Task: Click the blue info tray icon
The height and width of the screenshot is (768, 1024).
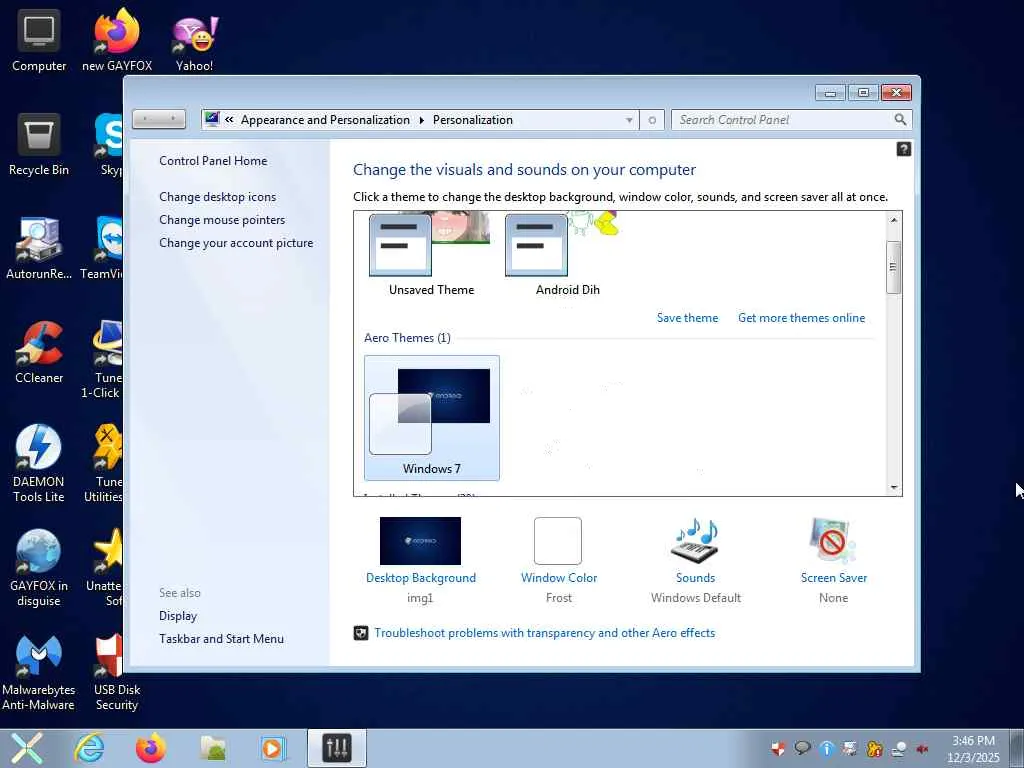Action: [x=826, y=749]
